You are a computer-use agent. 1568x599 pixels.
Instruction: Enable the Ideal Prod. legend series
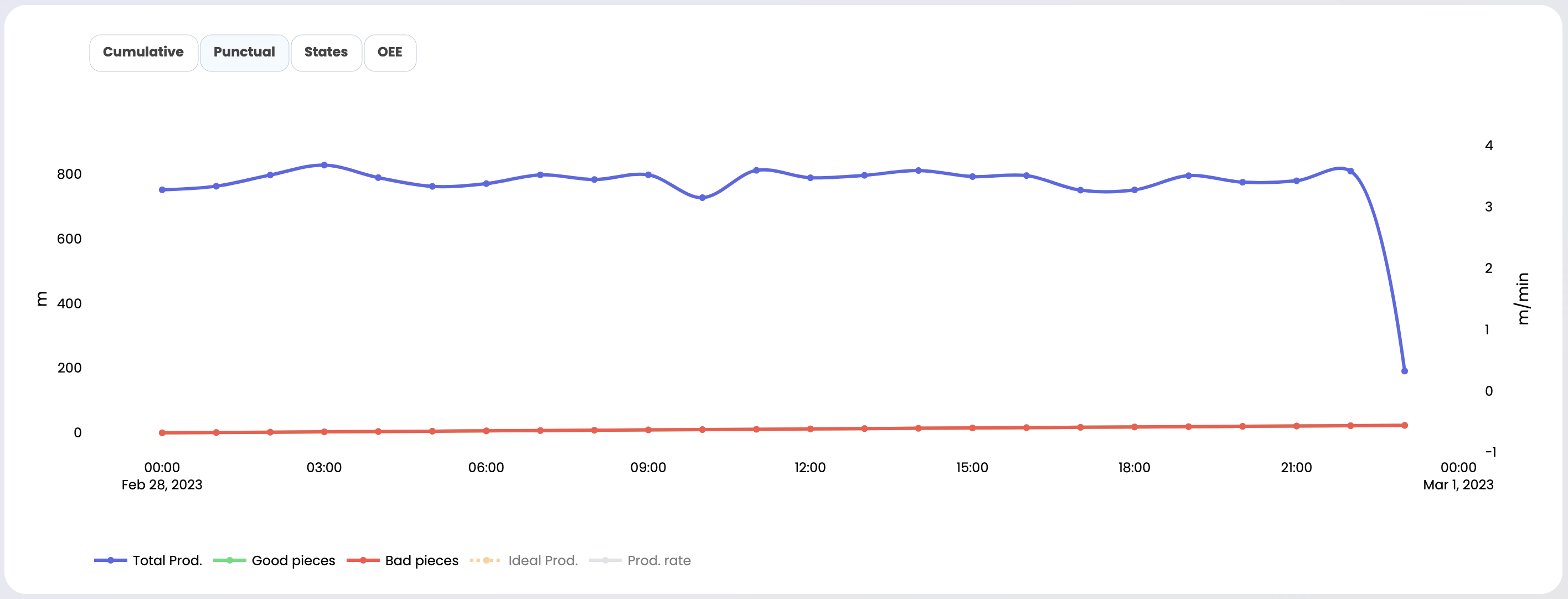[543, 561]
